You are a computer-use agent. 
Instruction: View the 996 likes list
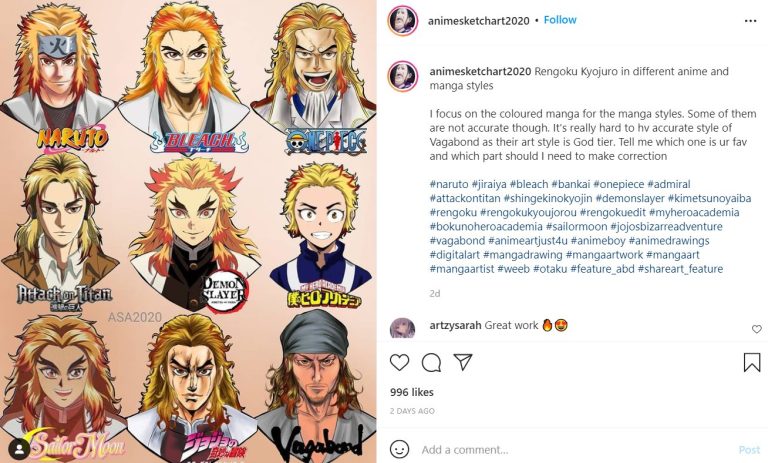tap(411, 392)
